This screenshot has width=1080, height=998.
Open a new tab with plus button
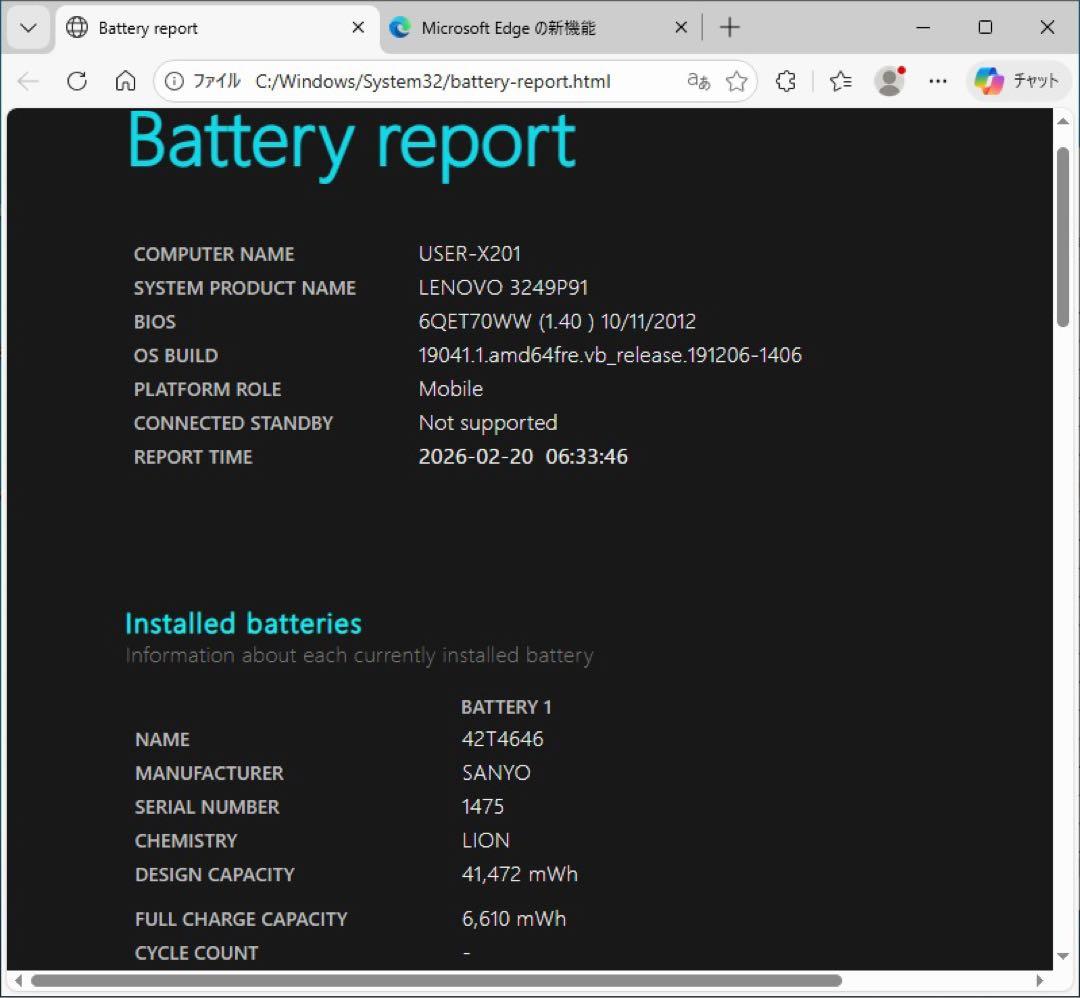[x=729, y=28]
